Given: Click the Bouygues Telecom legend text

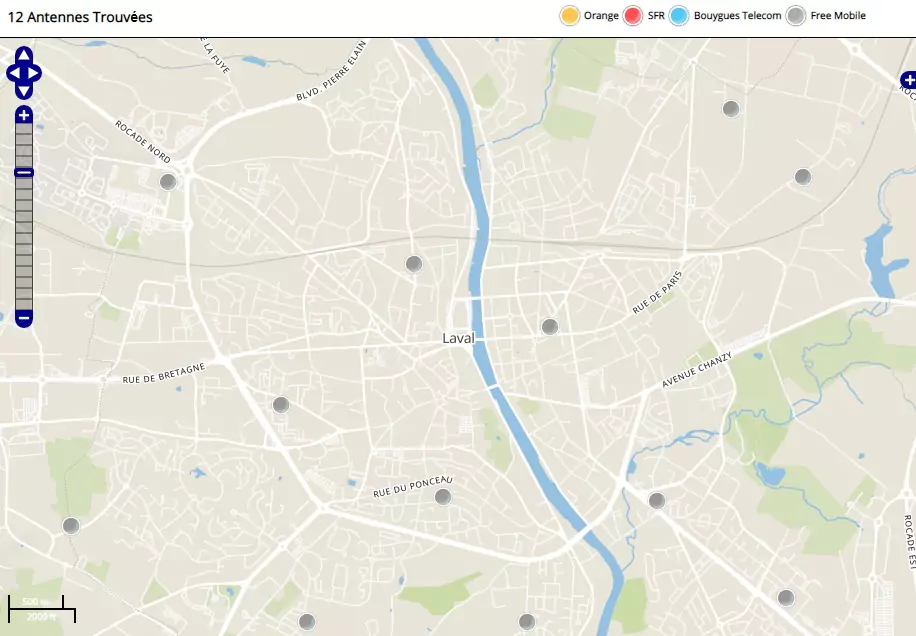Looking at the screenshot, I should click(737, 16).
